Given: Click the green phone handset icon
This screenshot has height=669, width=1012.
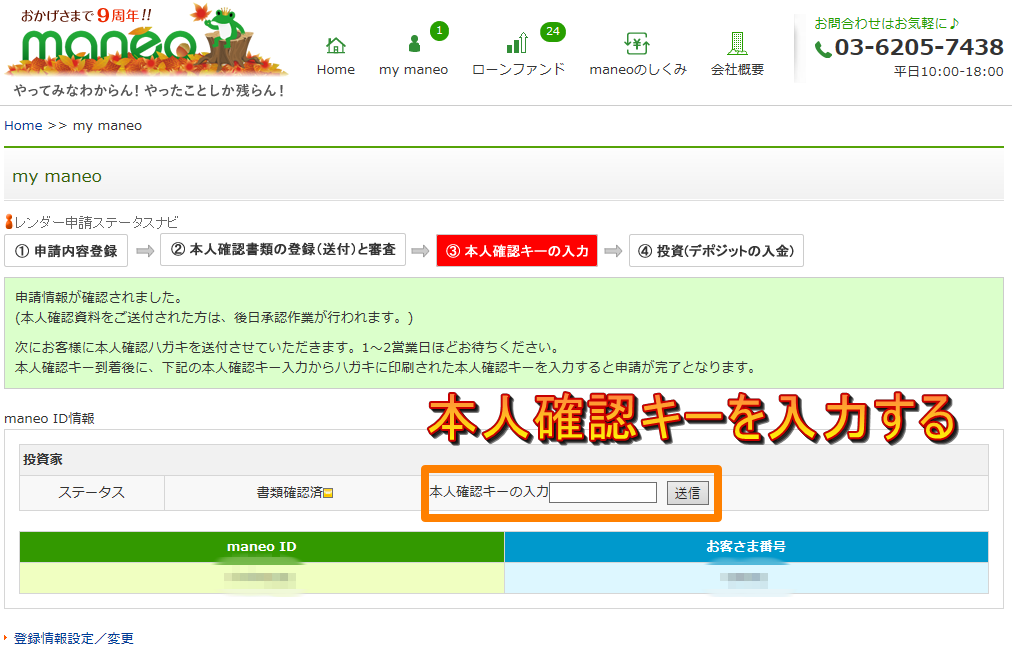Looking at the screenshot, I should coord(823,49).
